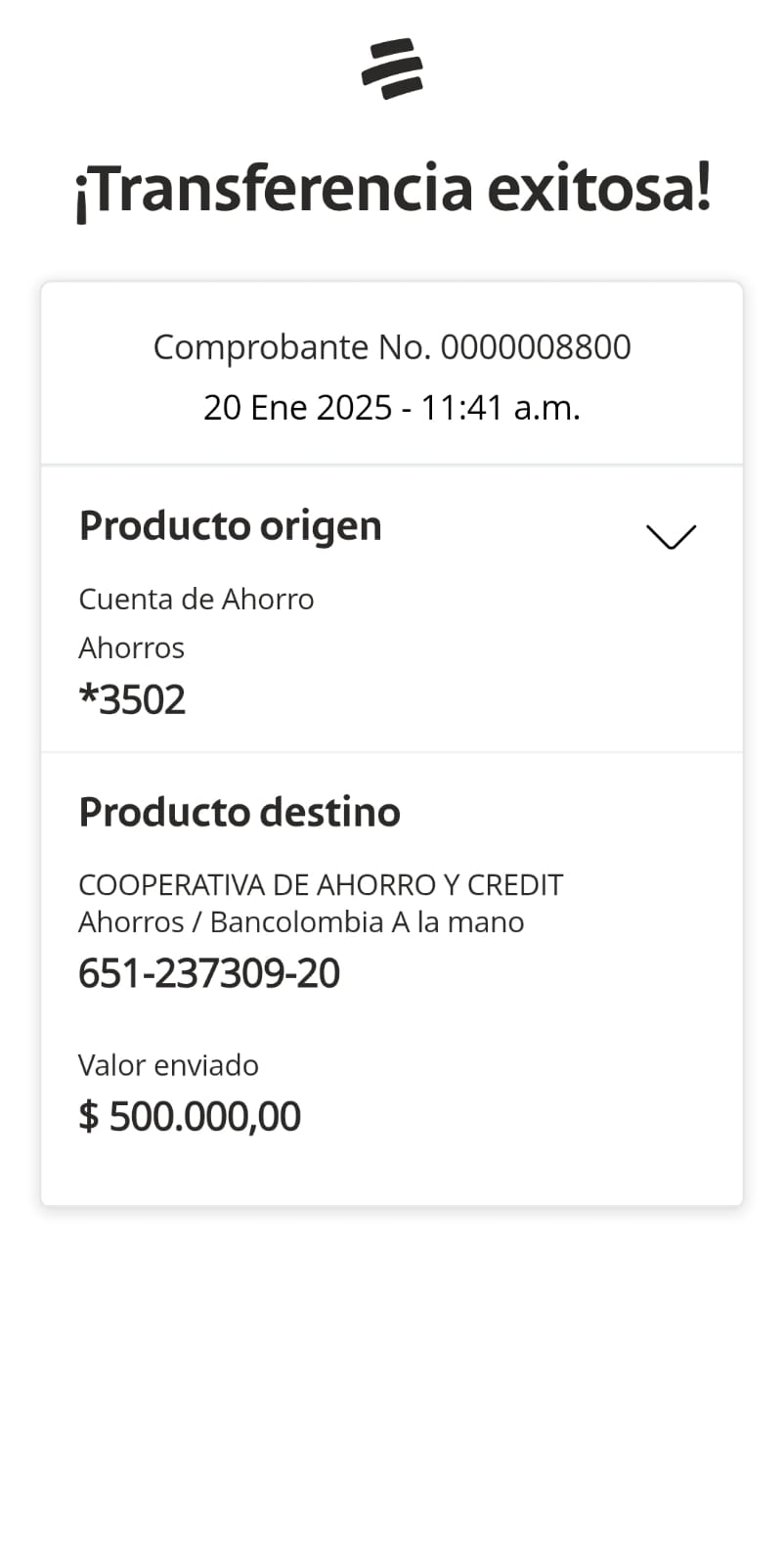Tap origin account ending *3502
The width and height of the screenshot is (784, 1565).
coord(133,700)
